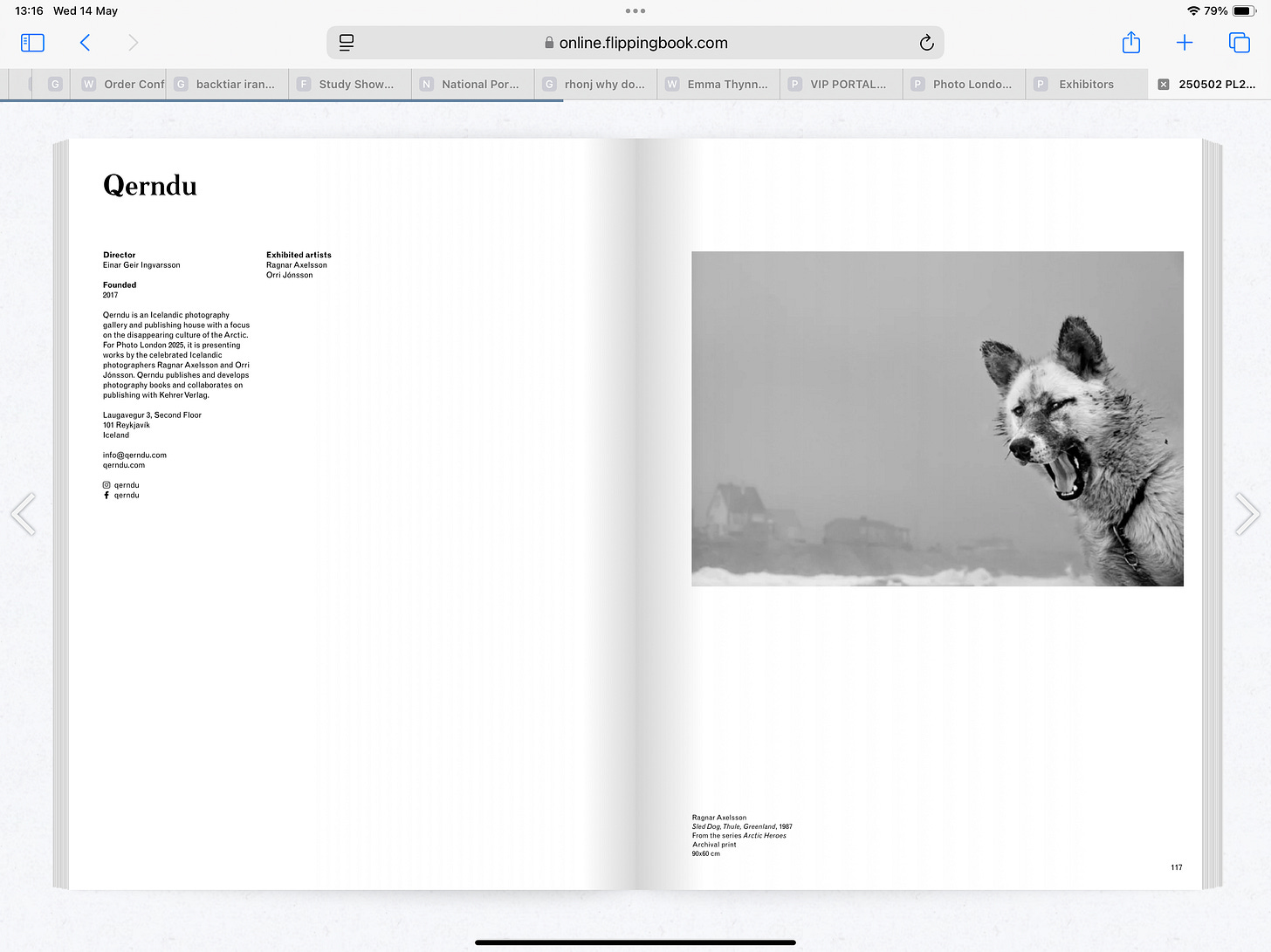This screenshot has height=952, width=1271.
Task: Click the caption line 90x60 cm
Action: tap(706, 853)
